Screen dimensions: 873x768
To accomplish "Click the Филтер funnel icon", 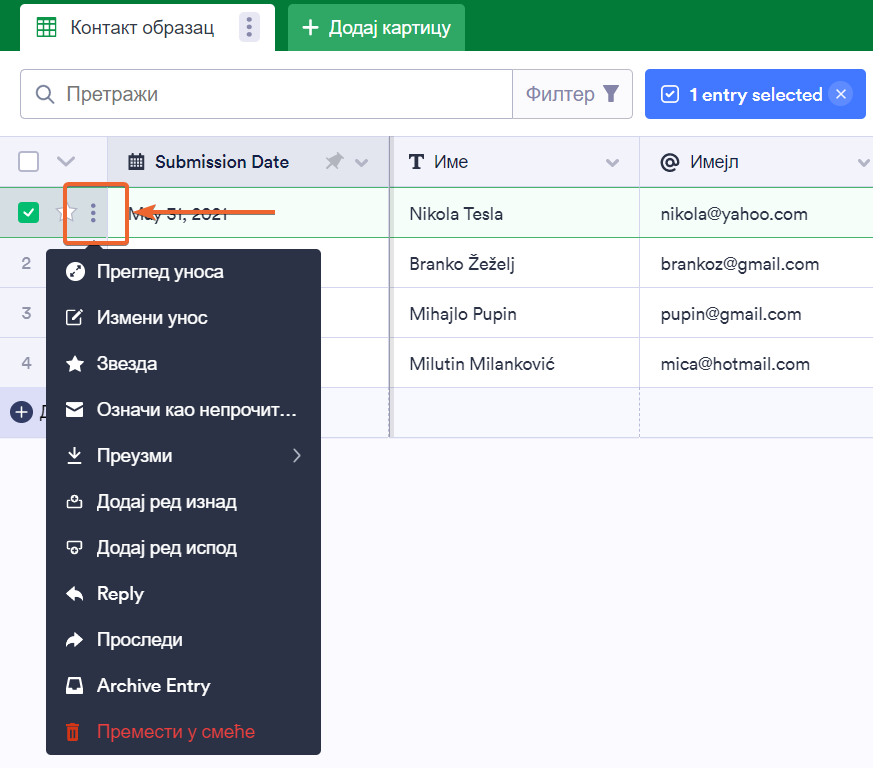I will 610,94.
